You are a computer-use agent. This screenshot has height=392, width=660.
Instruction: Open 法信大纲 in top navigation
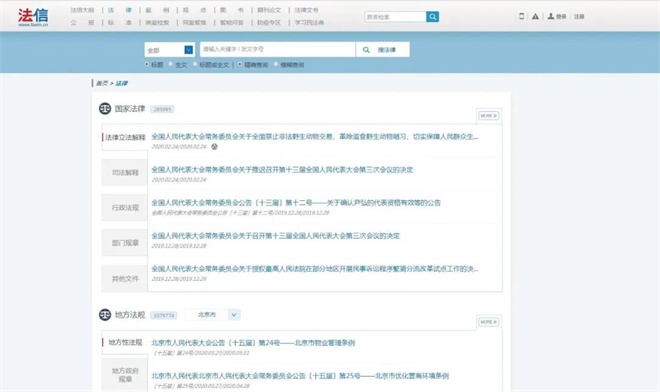tap(82, 10)
